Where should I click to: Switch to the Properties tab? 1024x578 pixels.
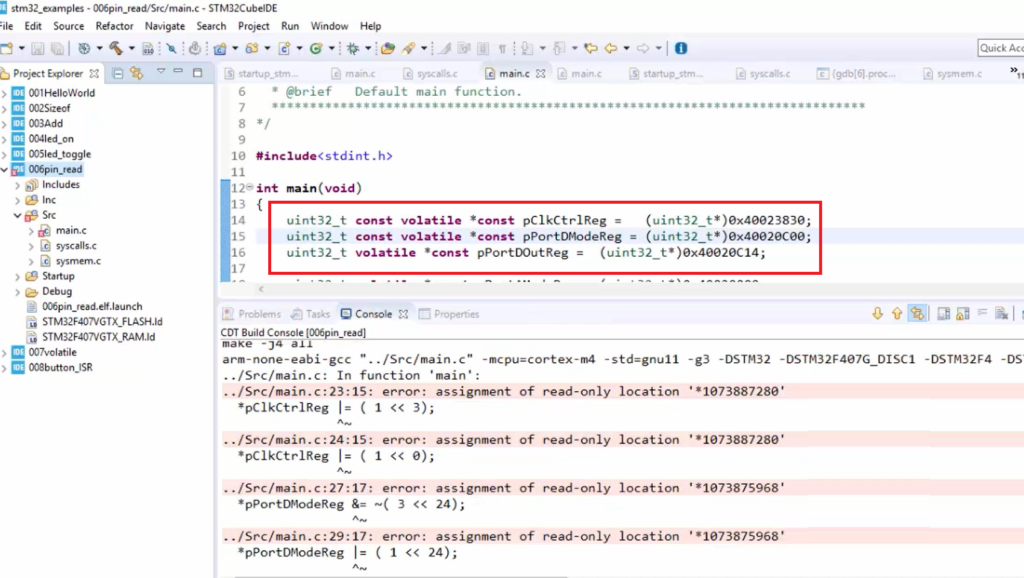click(449, 314)
